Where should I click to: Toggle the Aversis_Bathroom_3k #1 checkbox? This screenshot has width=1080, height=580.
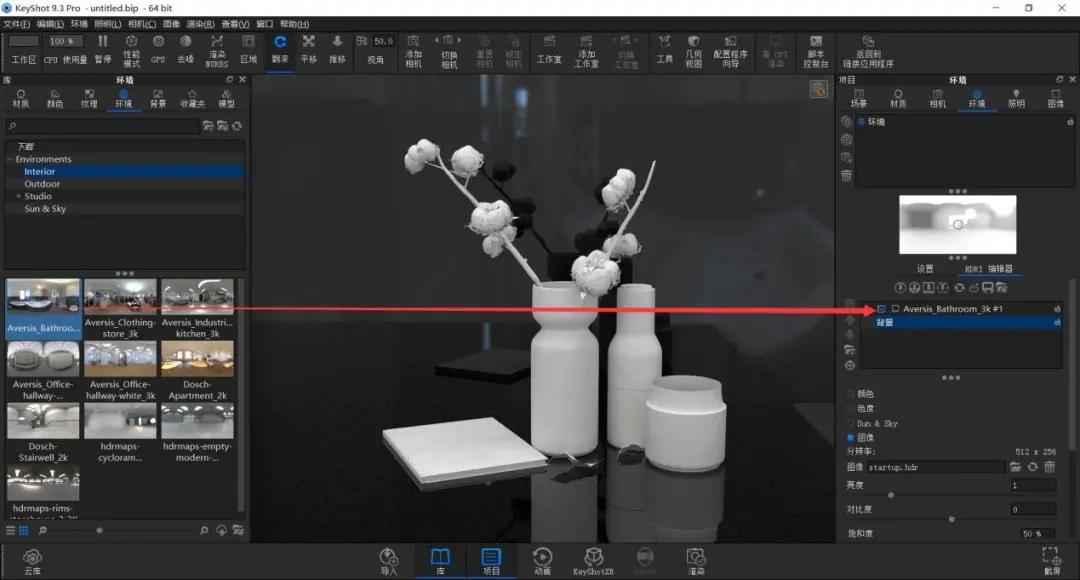(x=881, y=309)
